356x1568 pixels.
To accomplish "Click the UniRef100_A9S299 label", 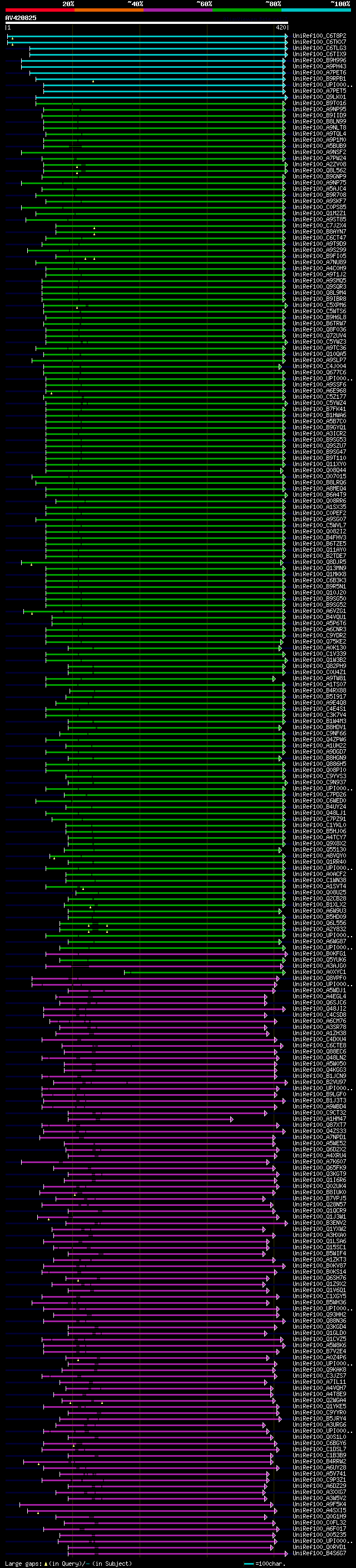I will click(x=319, y=250).
